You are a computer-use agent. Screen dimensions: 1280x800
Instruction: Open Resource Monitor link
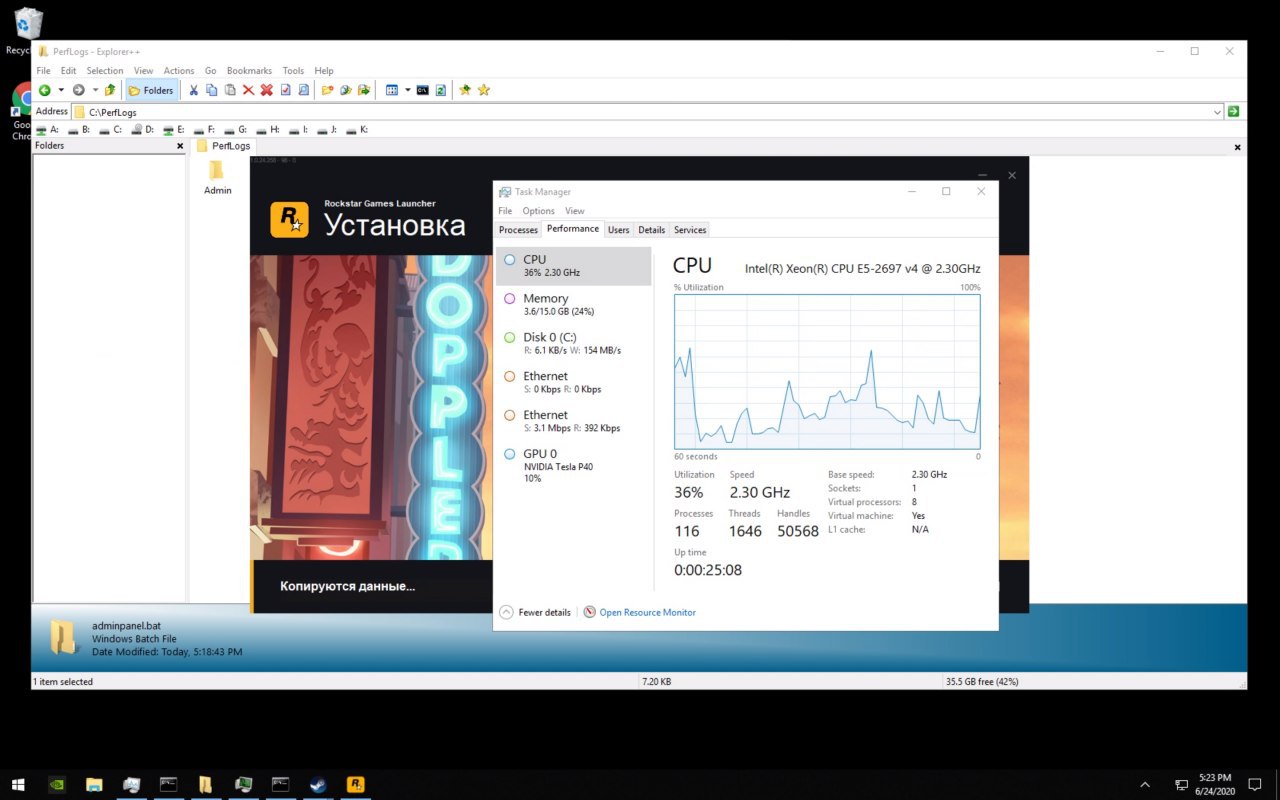[x=647, y=612]
